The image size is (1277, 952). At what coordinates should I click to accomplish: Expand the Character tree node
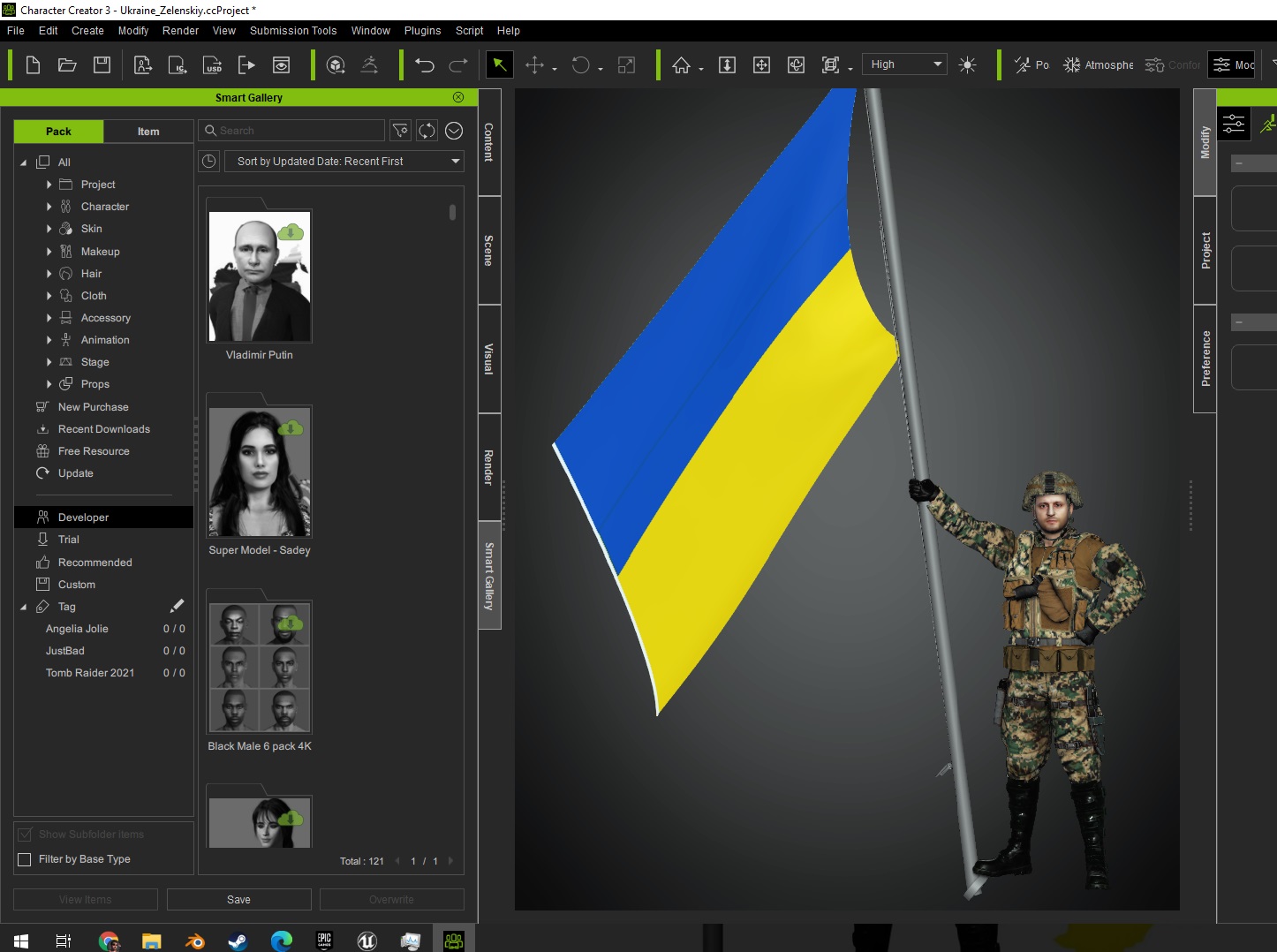[49, 207]
